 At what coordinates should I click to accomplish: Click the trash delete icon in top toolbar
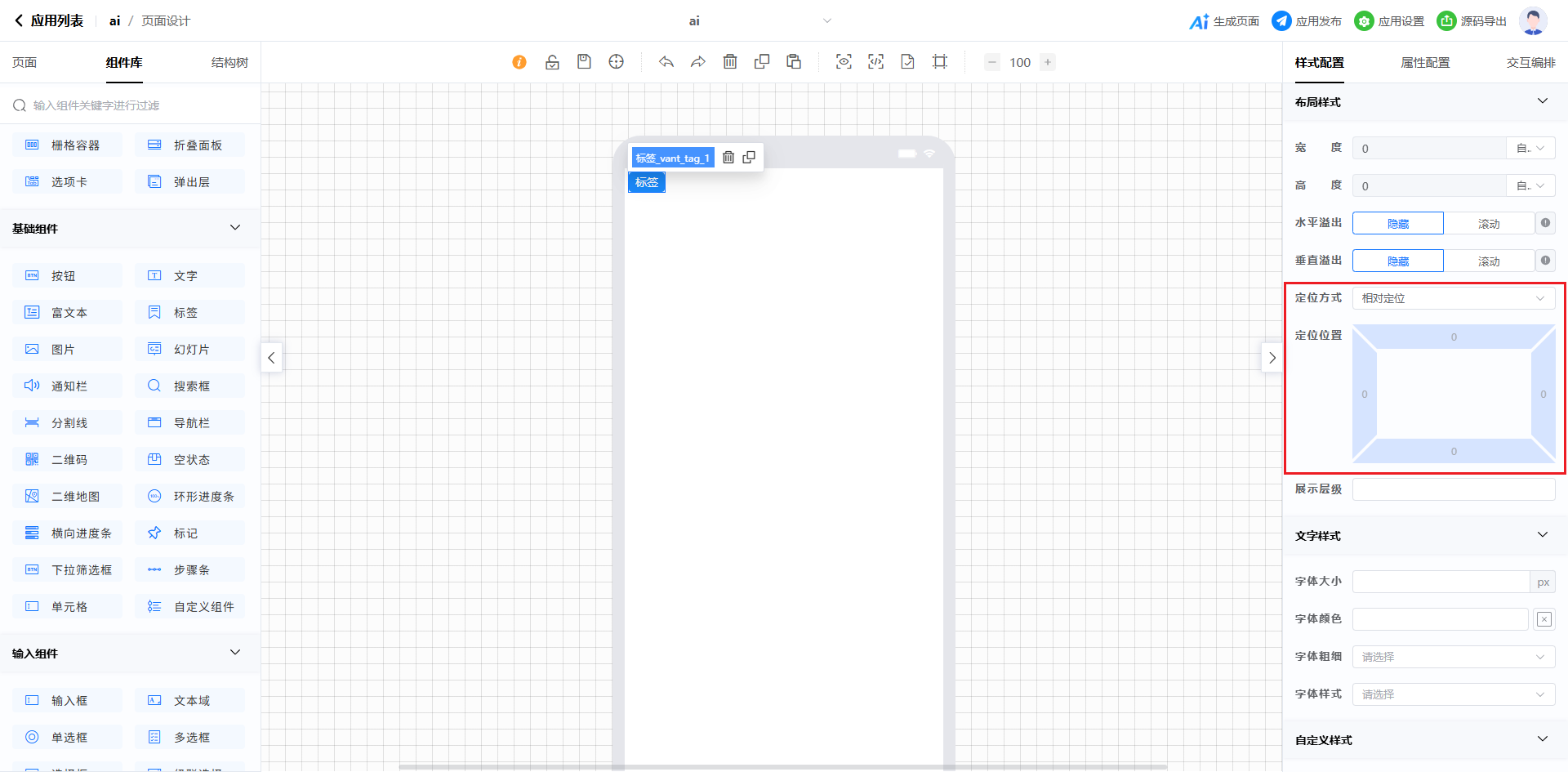[x=730, y=62]
